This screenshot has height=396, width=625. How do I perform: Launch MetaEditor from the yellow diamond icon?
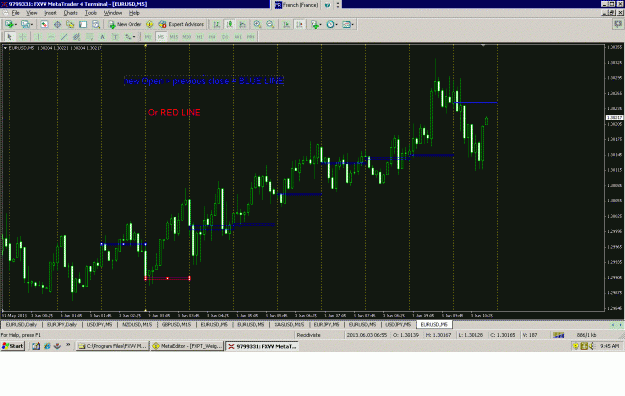149,24
